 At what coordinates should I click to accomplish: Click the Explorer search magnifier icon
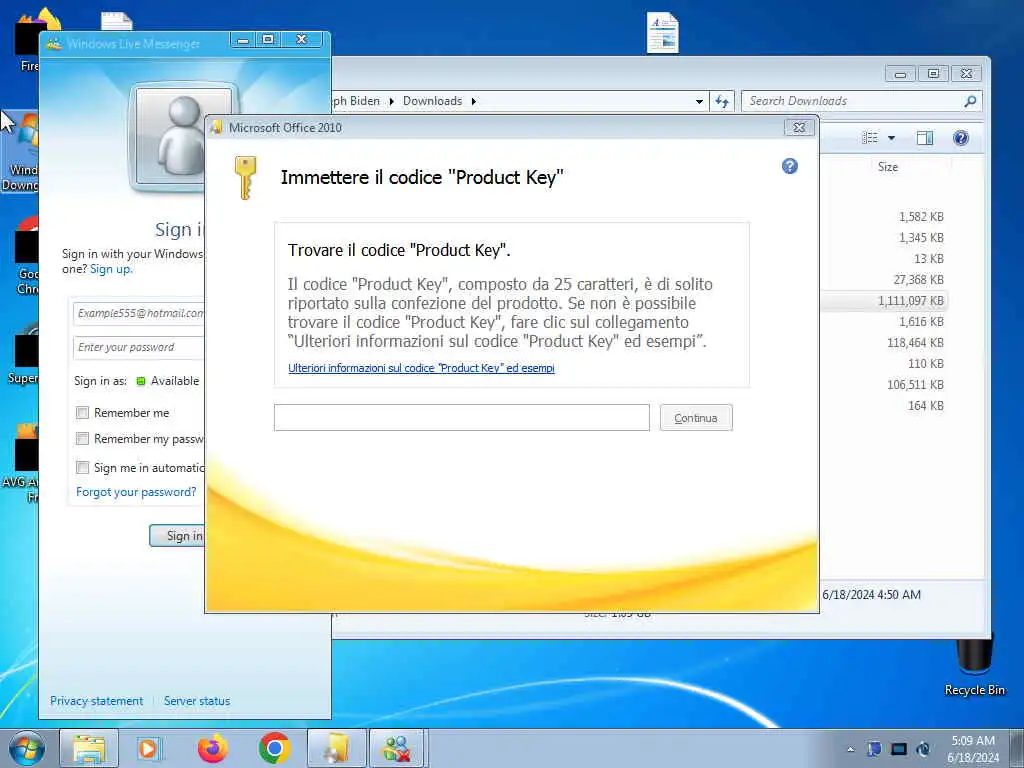[970, 101]
